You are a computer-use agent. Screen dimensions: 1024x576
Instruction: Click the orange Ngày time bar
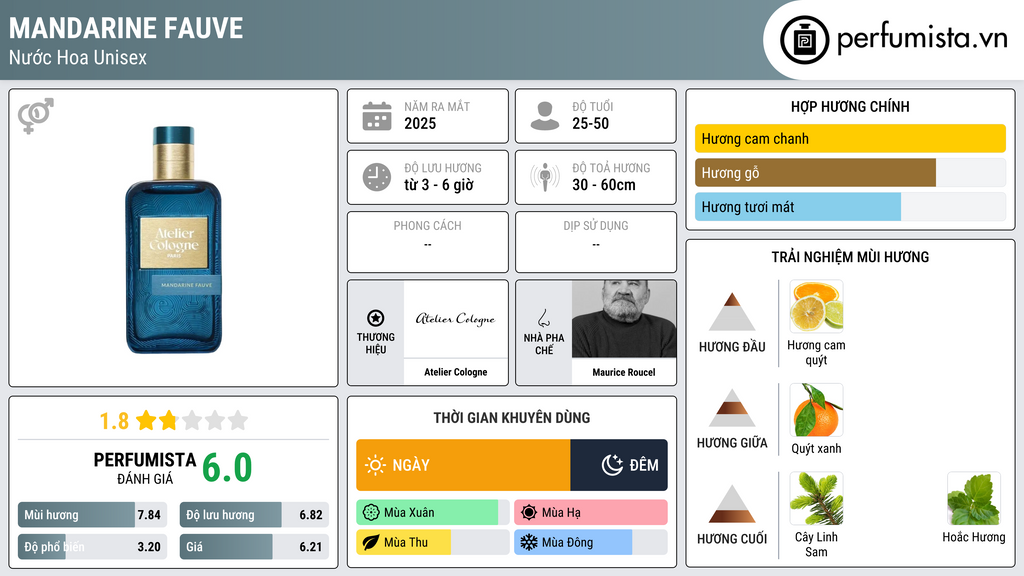pyautogui.click(x=463, y=465)
